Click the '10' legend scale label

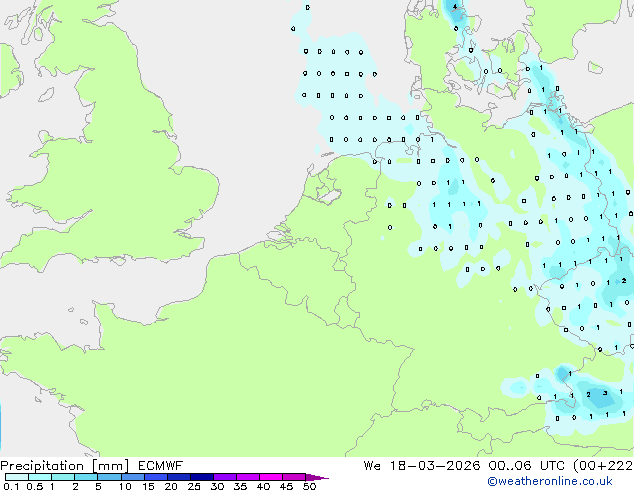click(125, 486)
